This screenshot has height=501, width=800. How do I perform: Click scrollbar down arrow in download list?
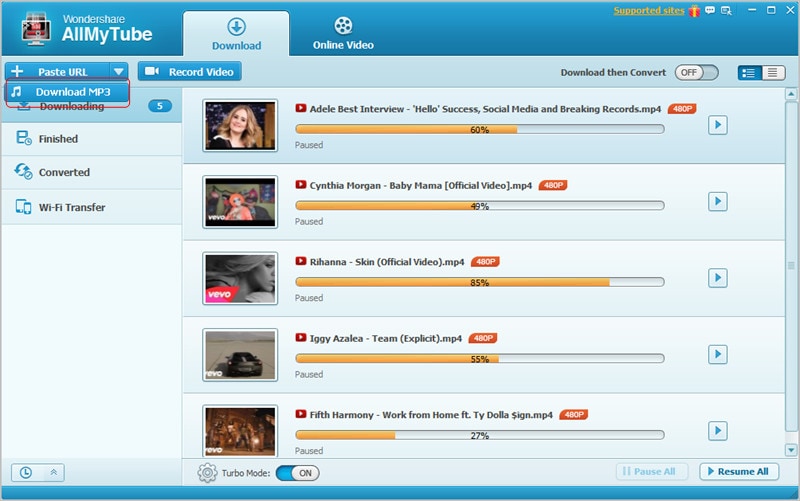coord(791,450)
